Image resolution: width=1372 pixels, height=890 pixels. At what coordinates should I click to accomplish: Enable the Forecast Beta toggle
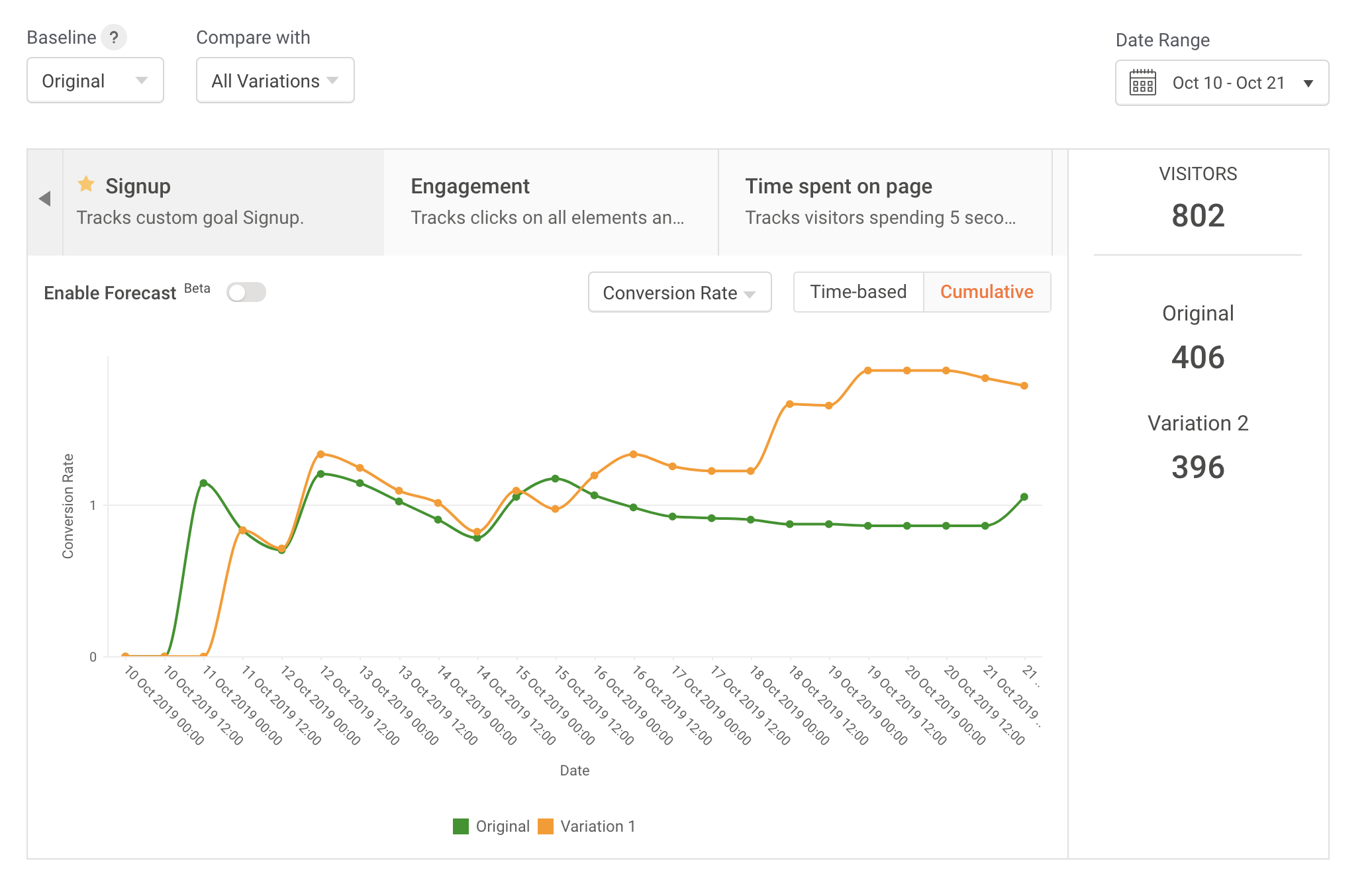246,291
